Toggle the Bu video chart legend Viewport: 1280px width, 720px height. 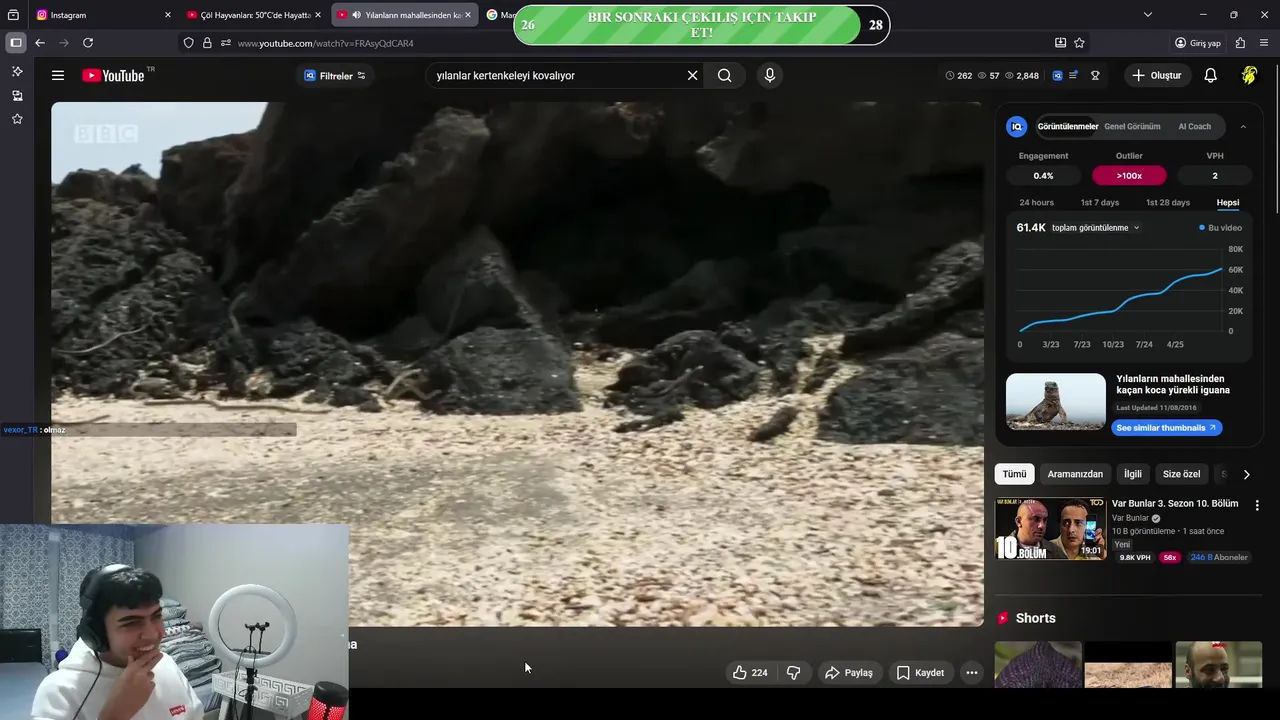[1220, 228]
